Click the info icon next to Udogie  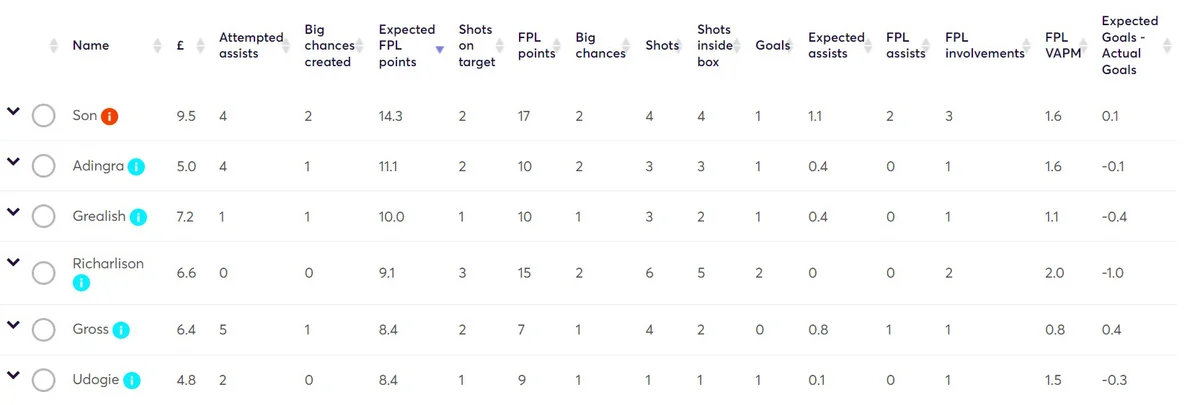click(132, 380)
